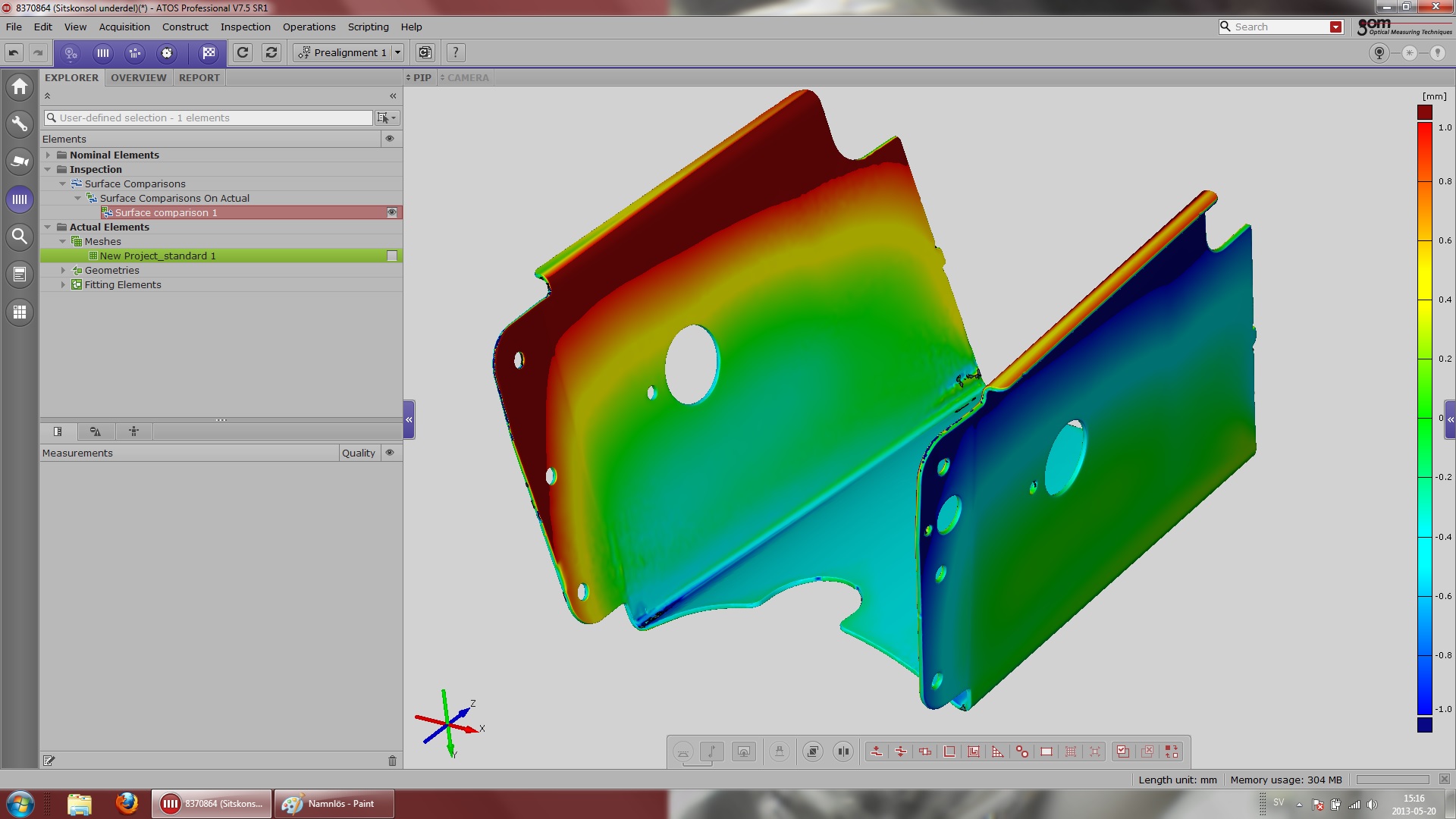Click the invert selection red squares icon
This screenshot has height=819, width=1456.
click(1172, 752)
